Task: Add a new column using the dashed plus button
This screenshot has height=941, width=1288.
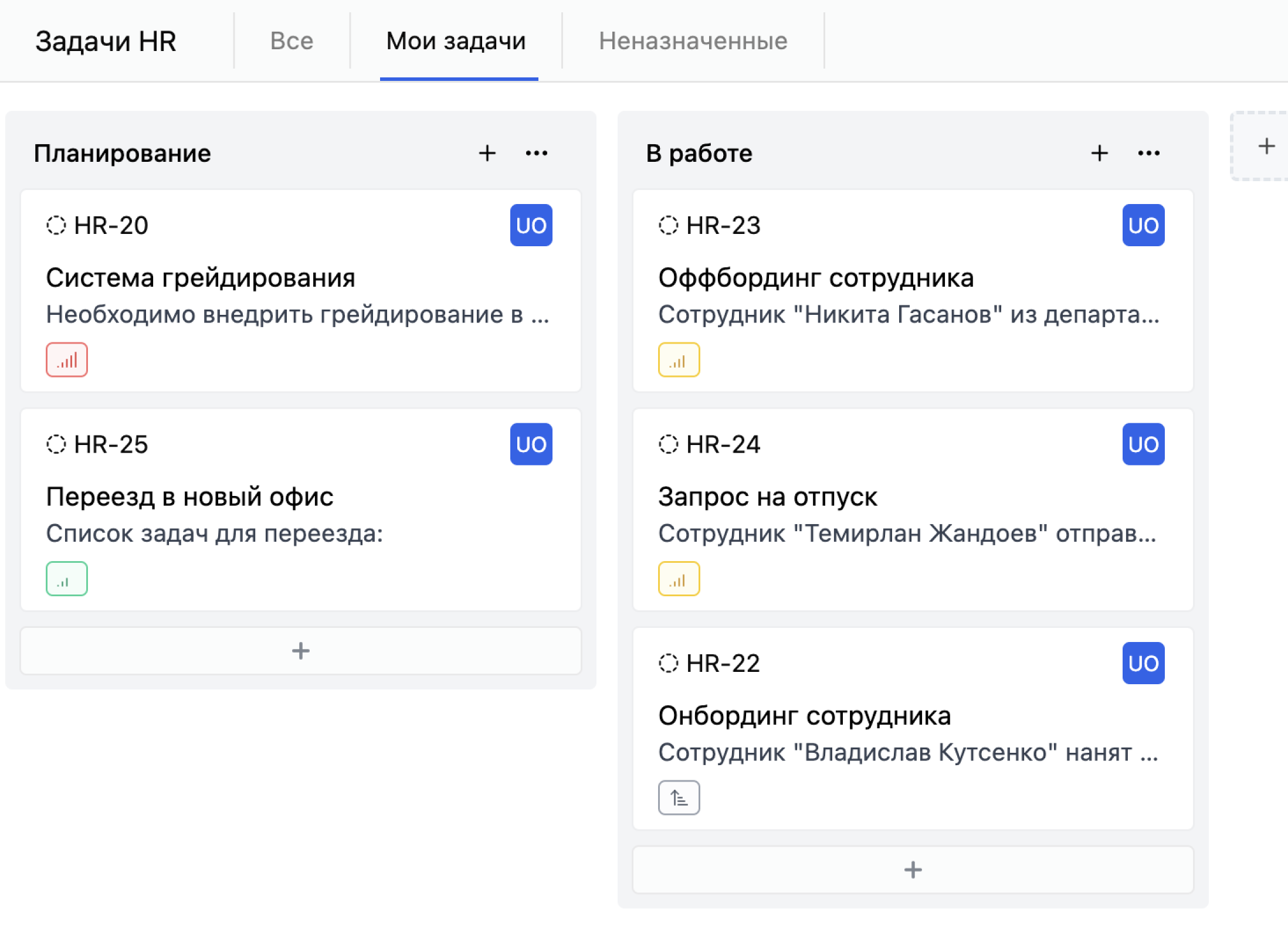Action: [x=1266, y=146]
